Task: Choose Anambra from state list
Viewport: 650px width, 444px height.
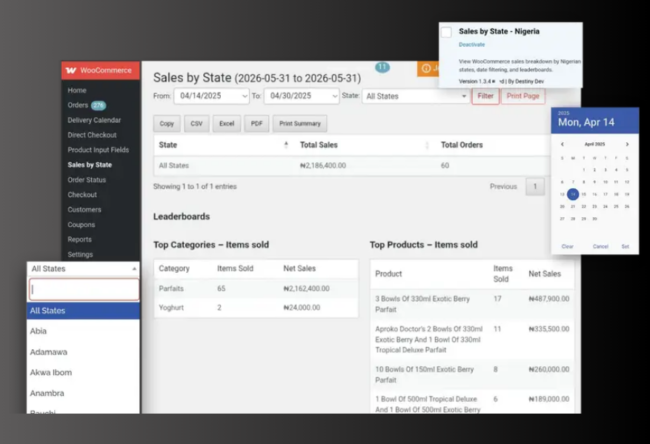Action: click(x=83, y=393)
